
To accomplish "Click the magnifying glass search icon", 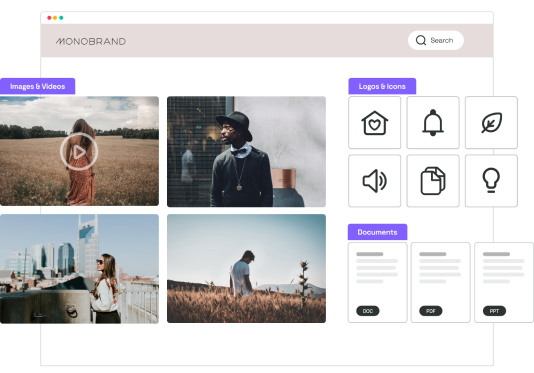I will pos(421,40).
